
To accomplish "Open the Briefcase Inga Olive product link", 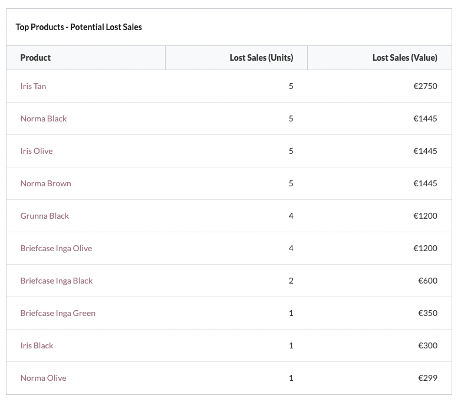I will [x=56, y=248].
